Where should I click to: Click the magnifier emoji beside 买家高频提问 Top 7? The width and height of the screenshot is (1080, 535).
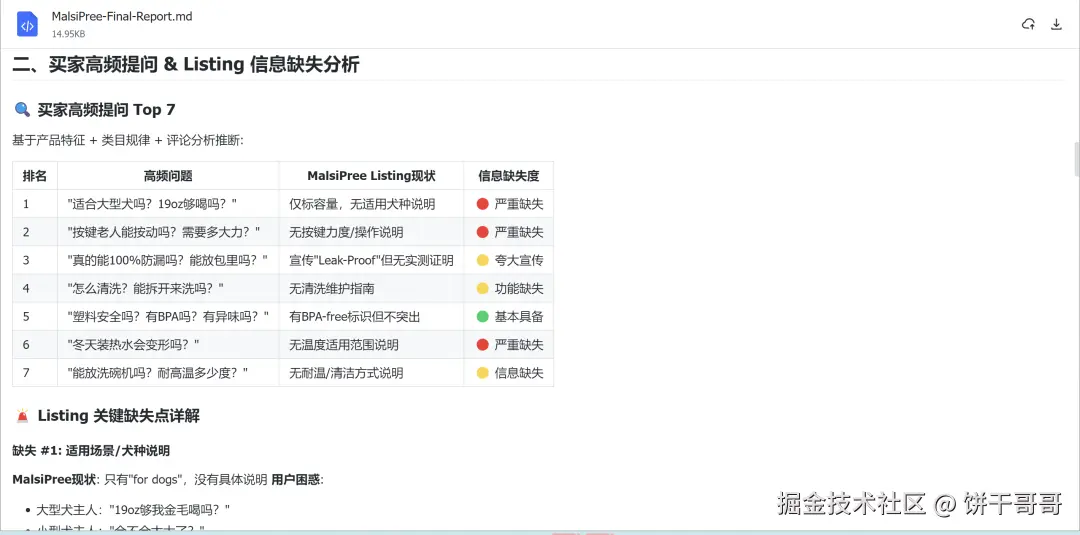coord(22,109)
